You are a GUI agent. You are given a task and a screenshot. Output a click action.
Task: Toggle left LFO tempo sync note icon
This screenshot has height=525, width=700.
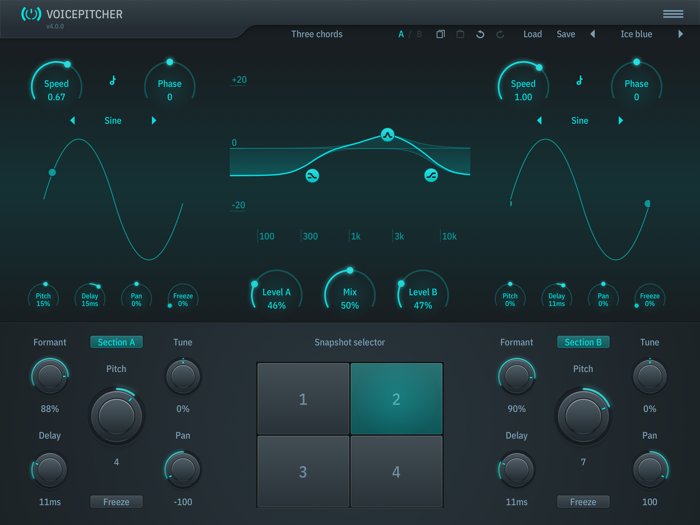(x=113, y=81)
